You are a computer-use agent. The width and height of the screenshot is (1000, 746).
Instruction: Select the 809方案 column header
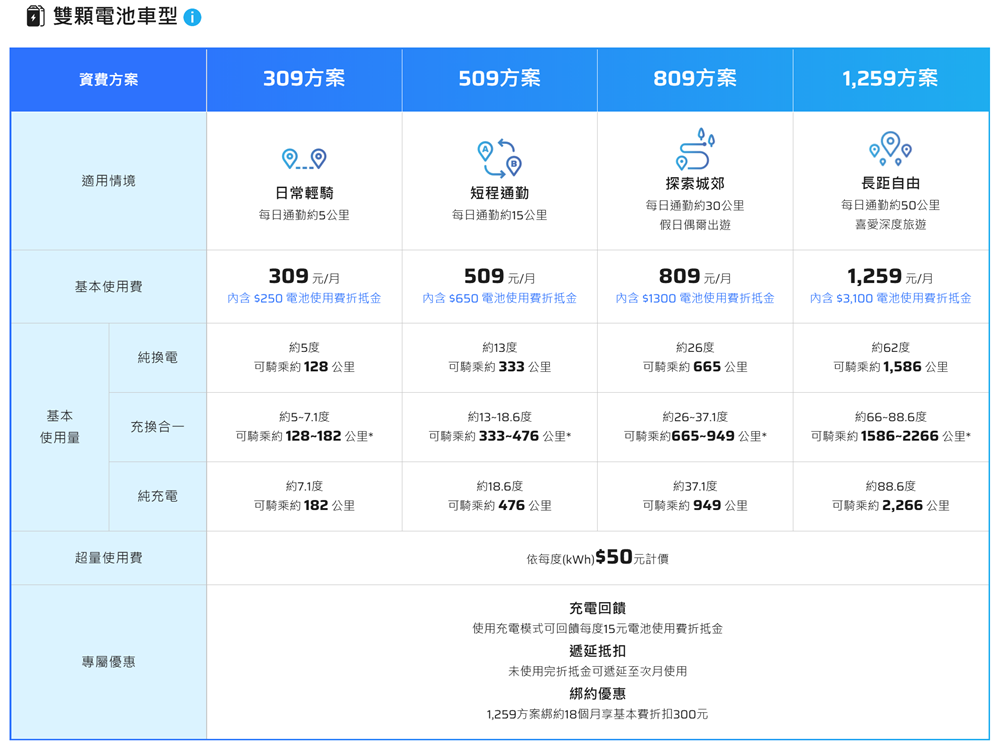point(695,79)
